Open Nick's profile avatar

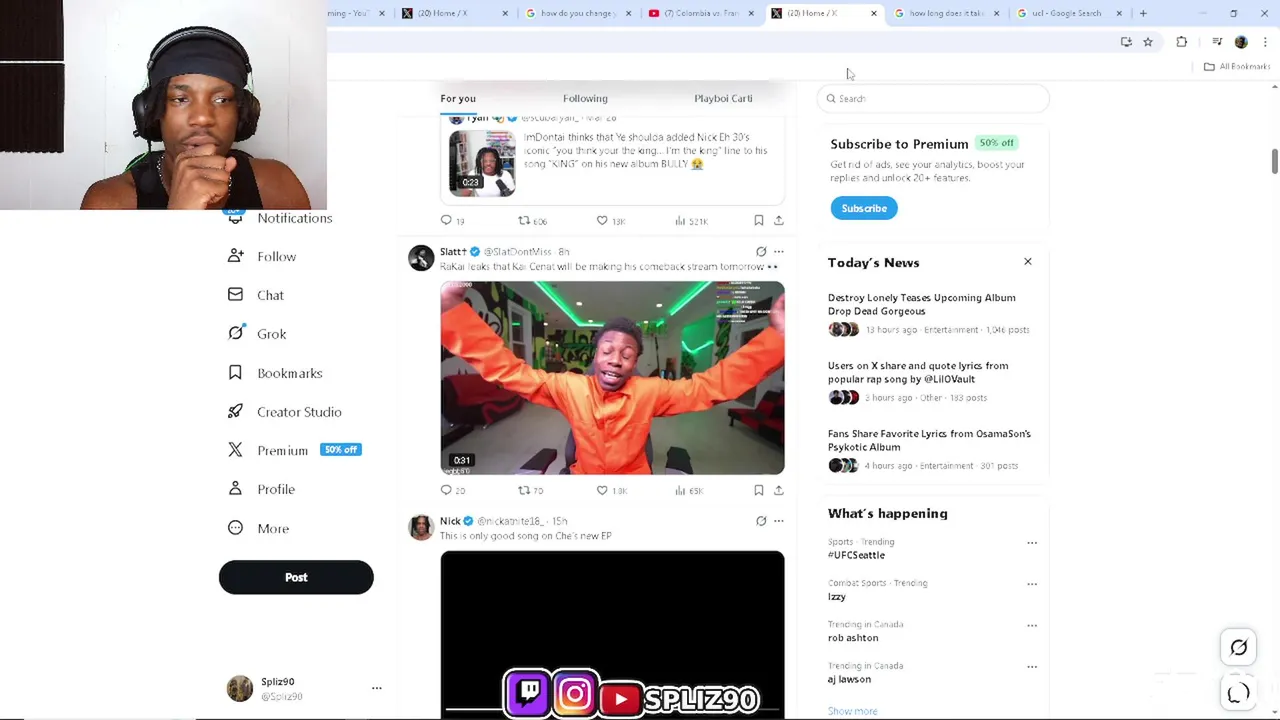click(x=421, y=527)
